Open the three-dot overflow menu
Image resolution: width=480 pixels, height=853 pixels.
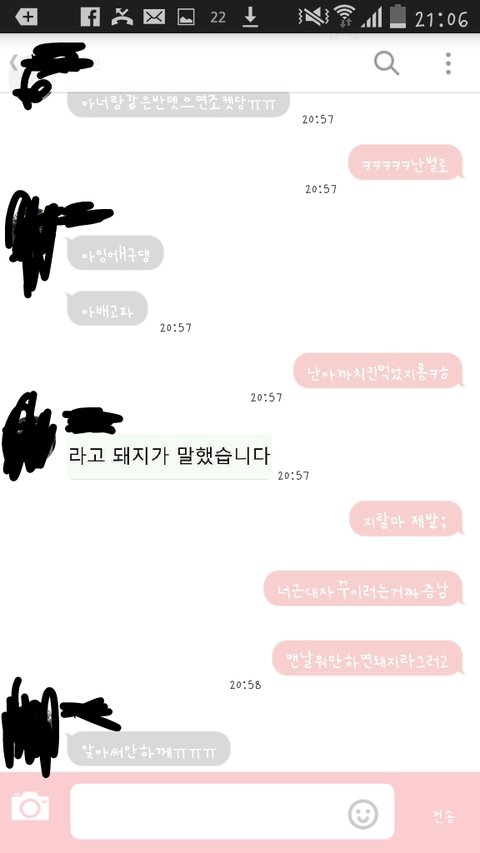pyautogui.click(x=448, y=63)
